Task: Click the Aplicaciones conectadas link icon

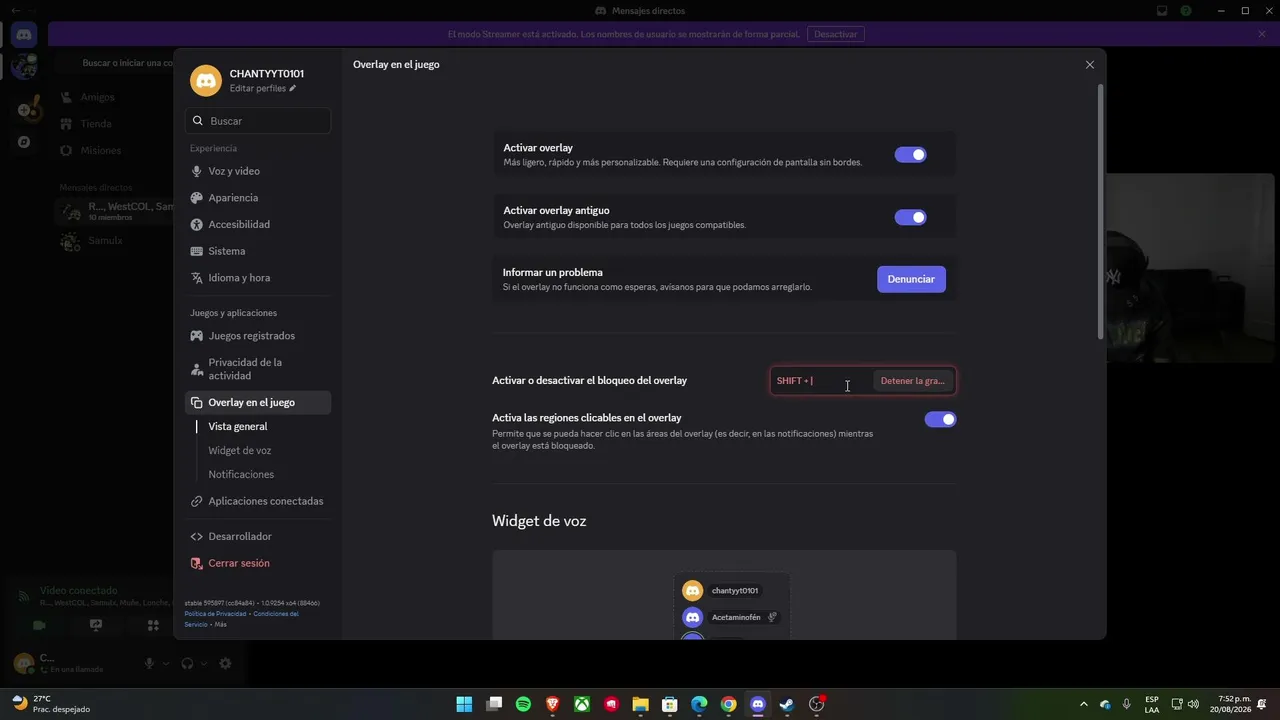Action: tap(197, 501)
